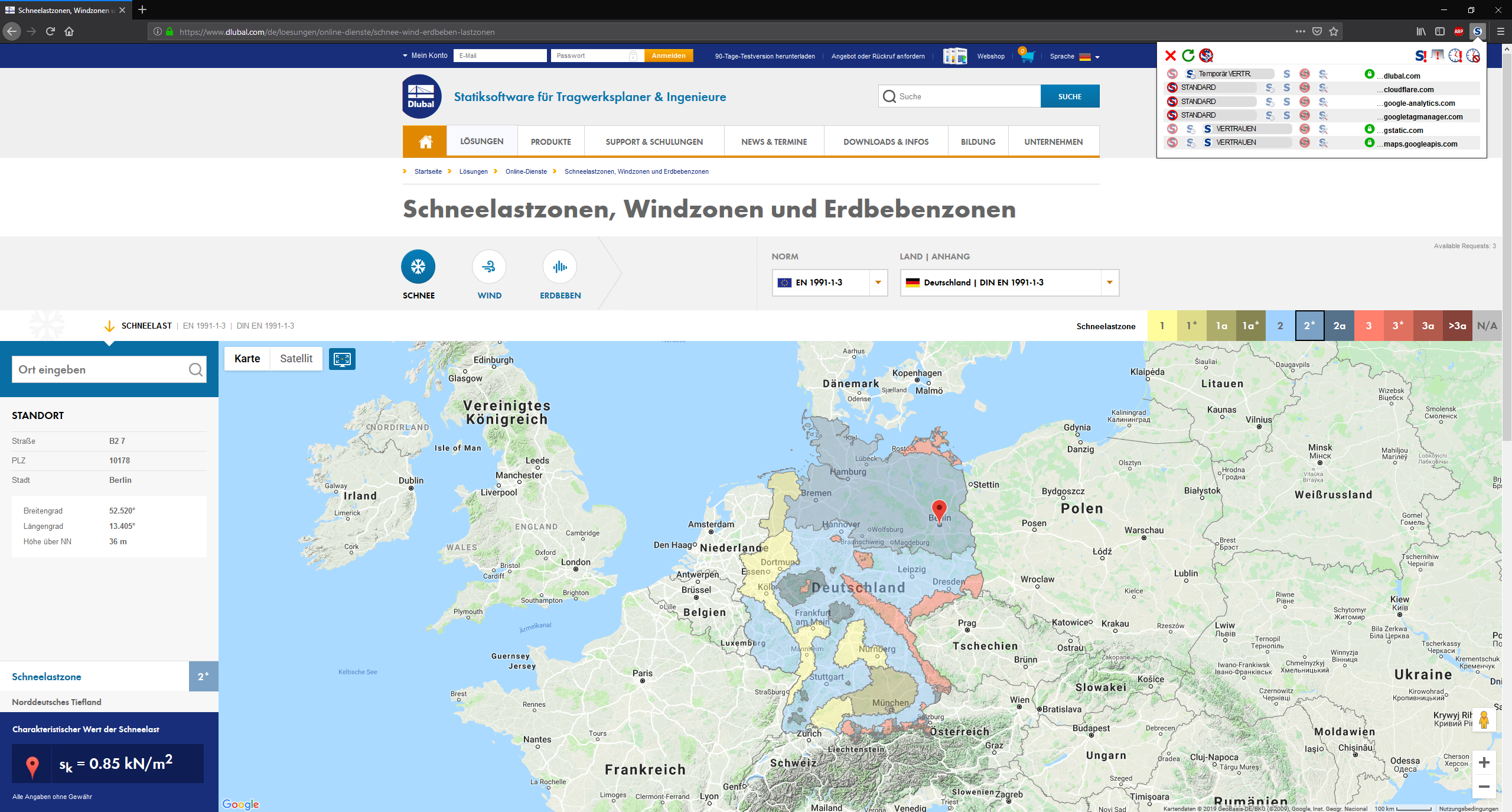Open the LAND | ANHANG country dropdown
1512x812 pixels.
pos(1009,282)
